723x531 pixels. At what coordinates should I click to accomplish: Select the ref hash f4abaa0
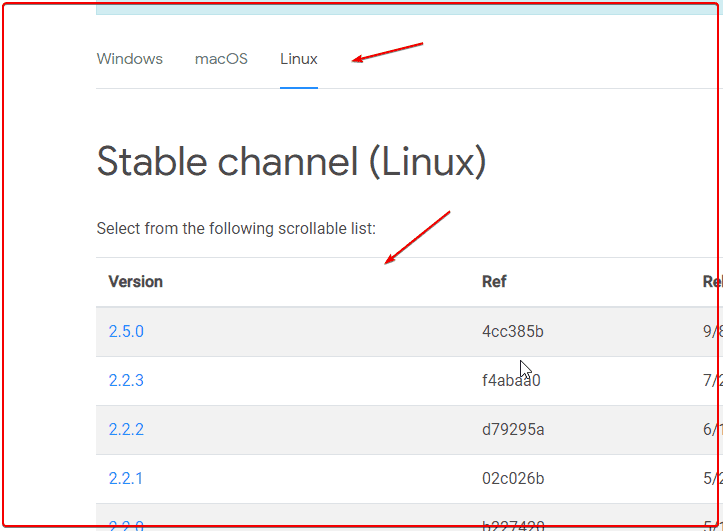(x=511, y=380)
